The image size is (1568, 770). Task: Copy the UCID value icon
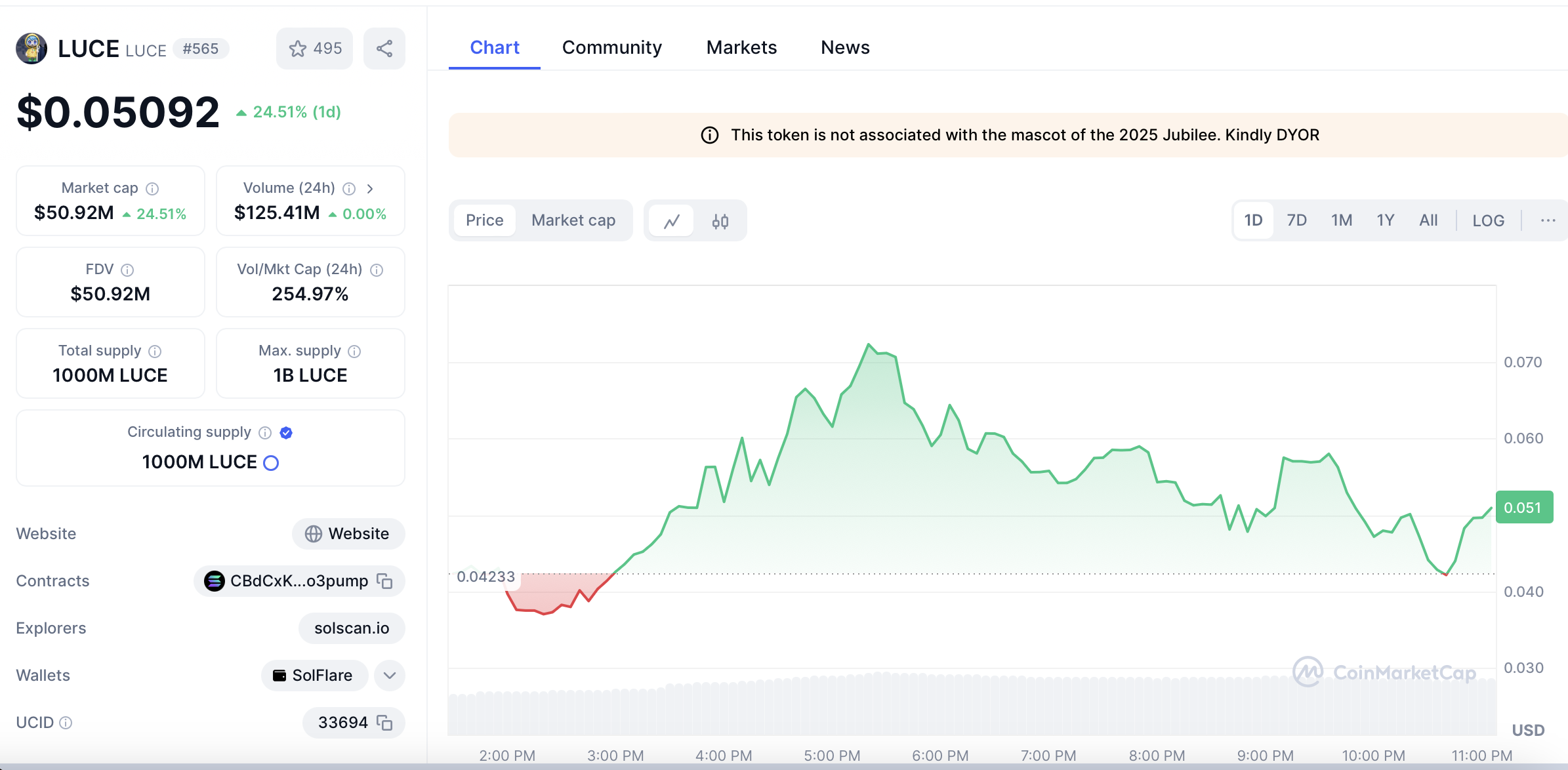[384, 723]
